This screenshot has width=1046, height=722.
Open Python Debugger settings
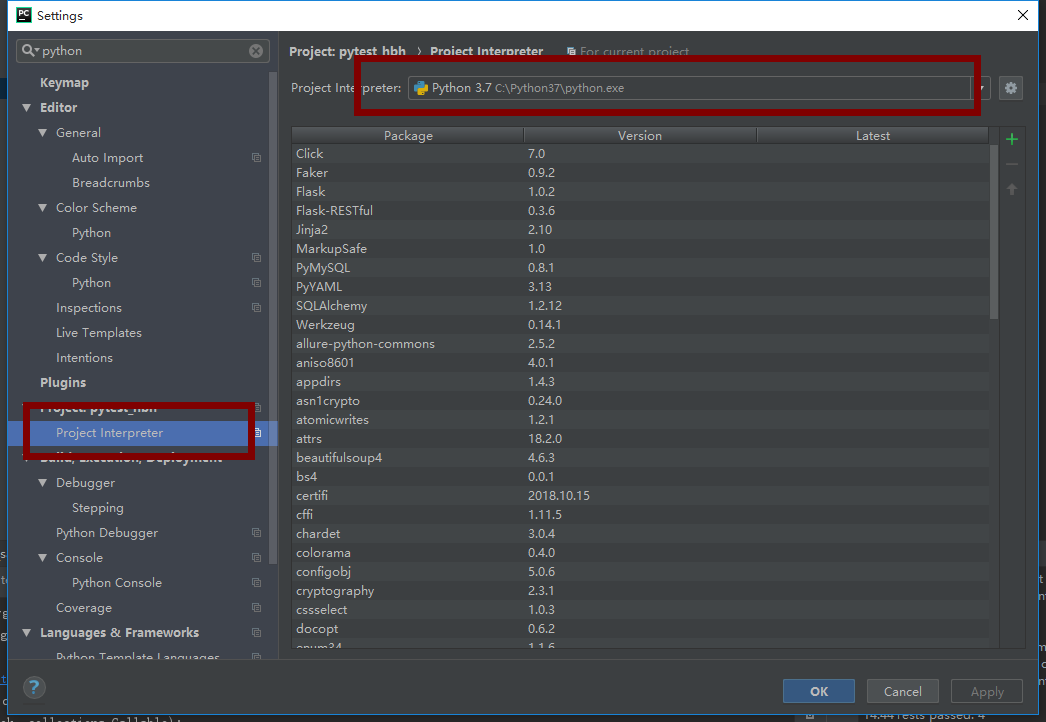click(x=107, y=532)
